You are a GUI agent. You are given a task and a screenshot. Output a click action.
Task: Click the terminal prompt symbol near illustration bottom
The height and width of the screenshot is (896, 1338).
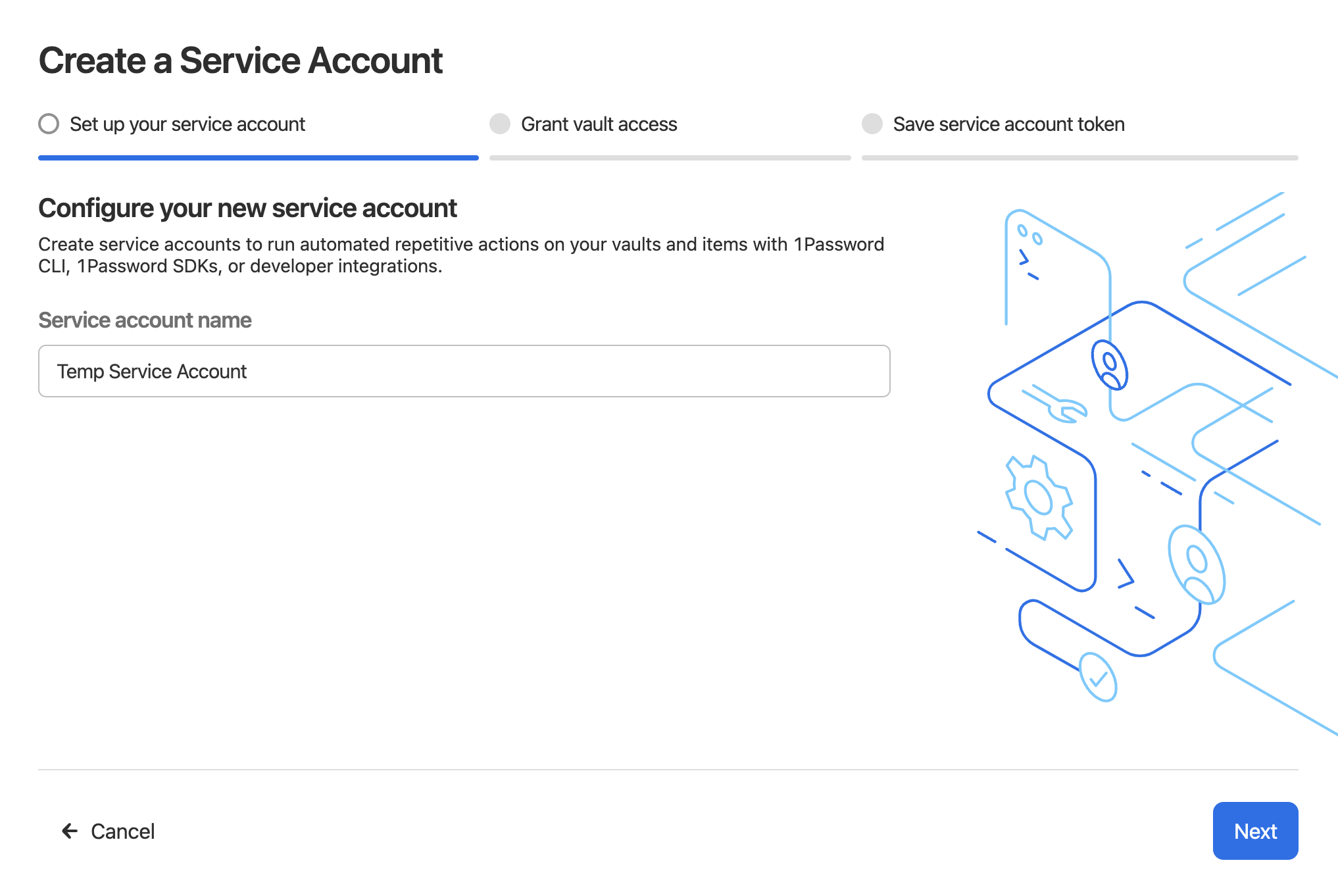pyautogui.click(x=1126, y=574)
